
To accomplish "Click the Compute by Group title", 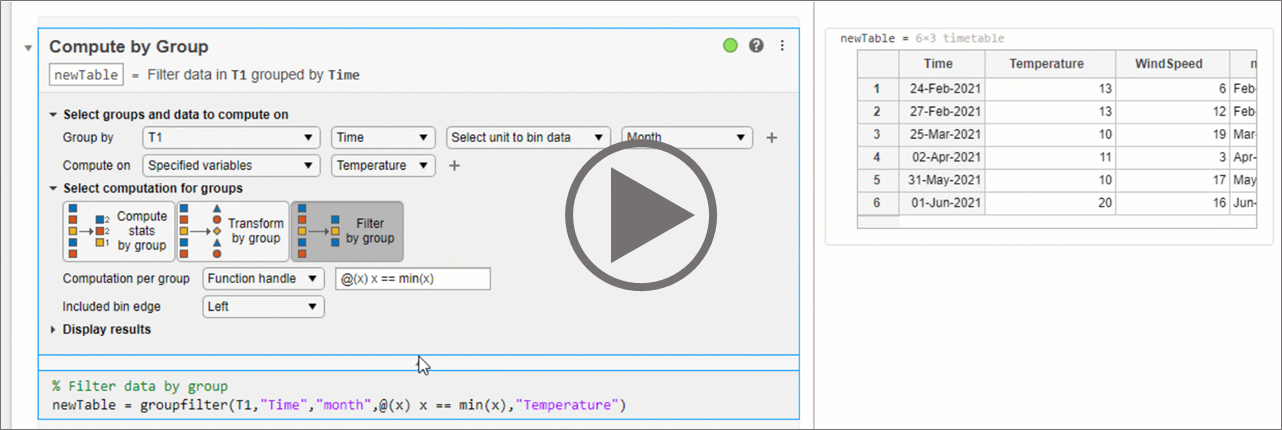I will [x=129, y=47].
